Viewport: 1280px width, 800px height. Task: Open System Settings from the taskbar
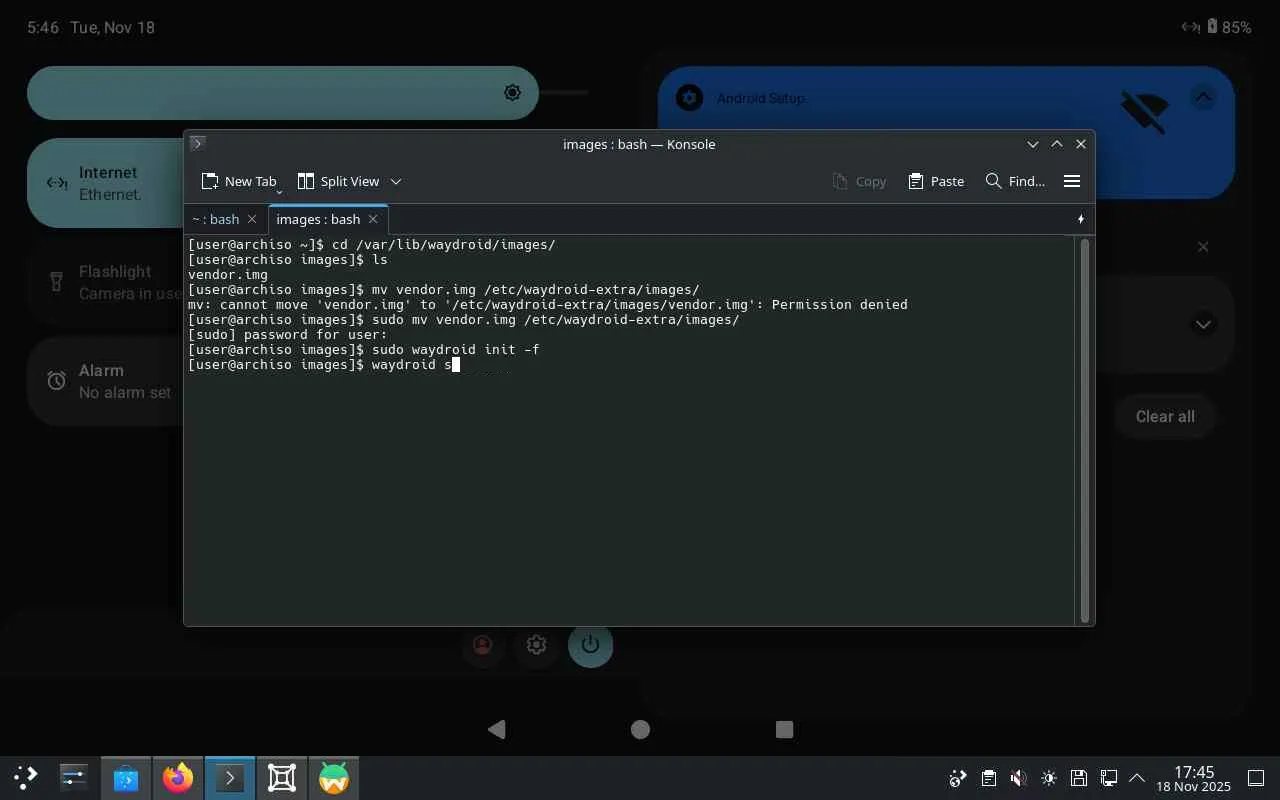click(x=74, y=777)
